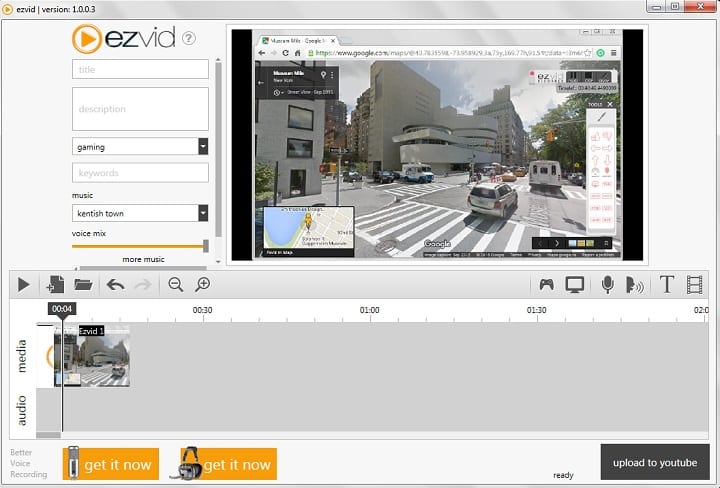Screen dimensions: 720x488
Task: Record voice with the microphone icon
Action: [x=607, y=285]
